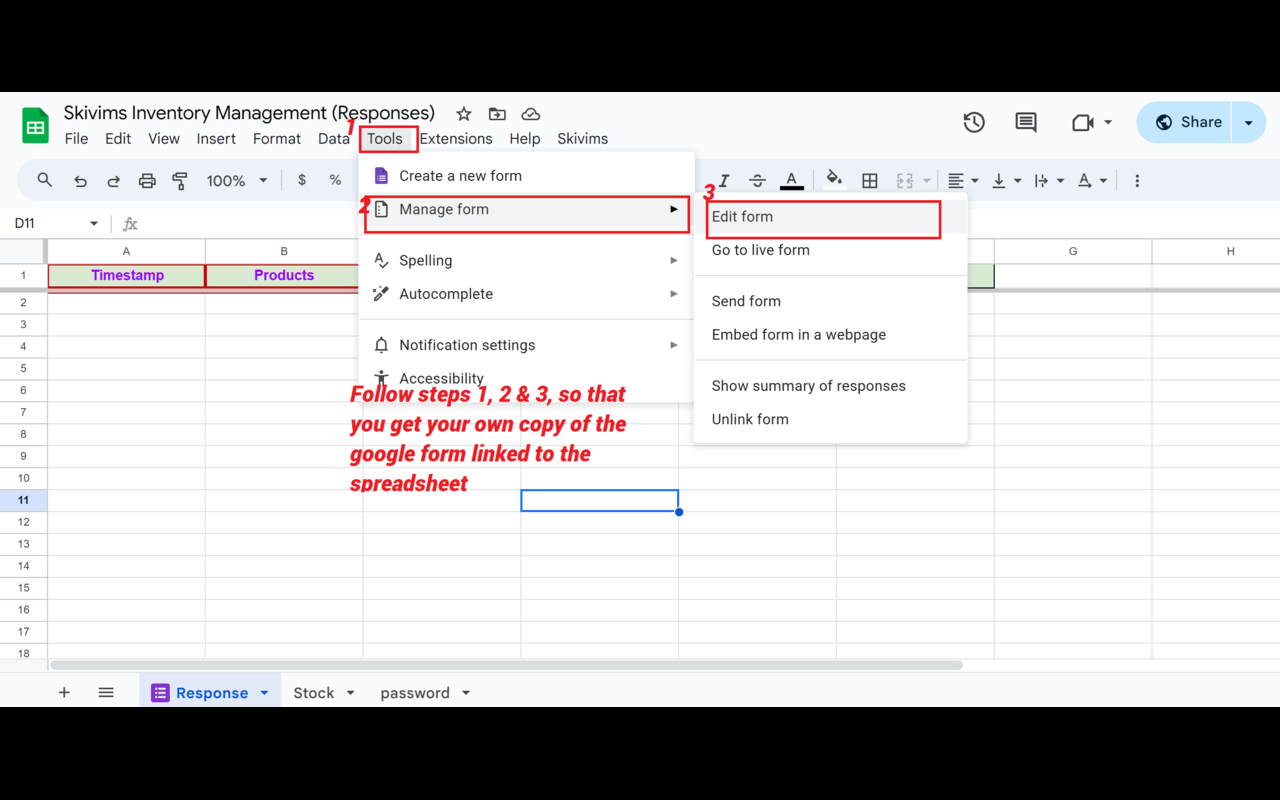Viewport: 1280px width, 800px height.
Task: Open the text wrapping dropdown
Action: [x=1048, y=181]
